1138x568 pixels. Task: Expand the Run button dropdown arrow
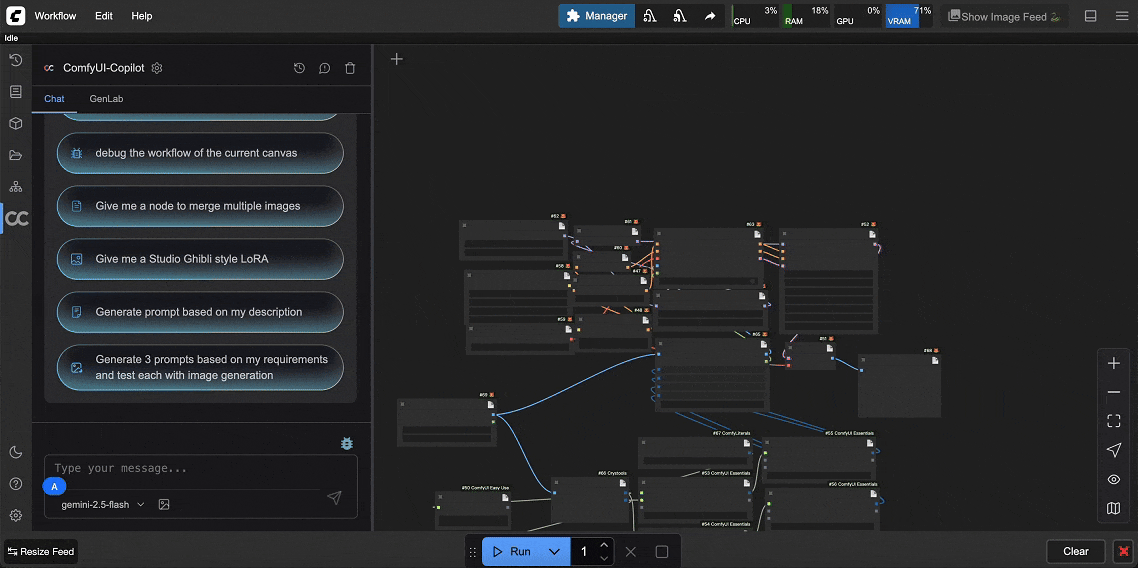coord(554,551)
